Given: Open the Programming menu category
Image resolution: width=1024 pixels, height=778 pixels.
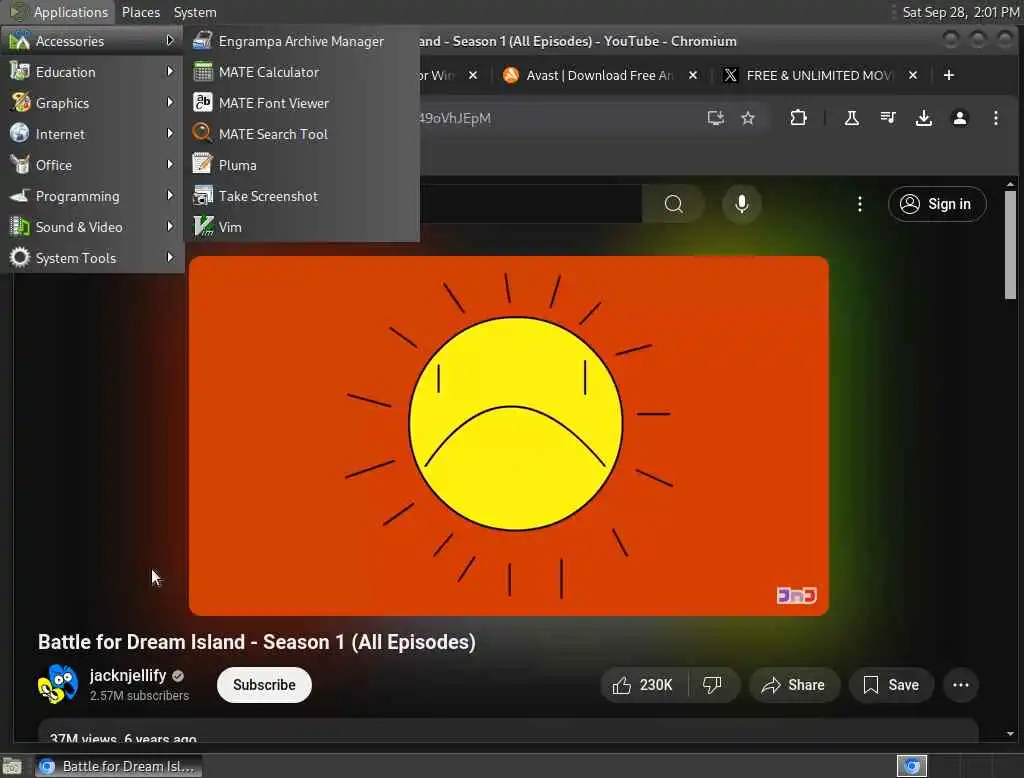Looking at the screenshot, I should coord(92,196).
